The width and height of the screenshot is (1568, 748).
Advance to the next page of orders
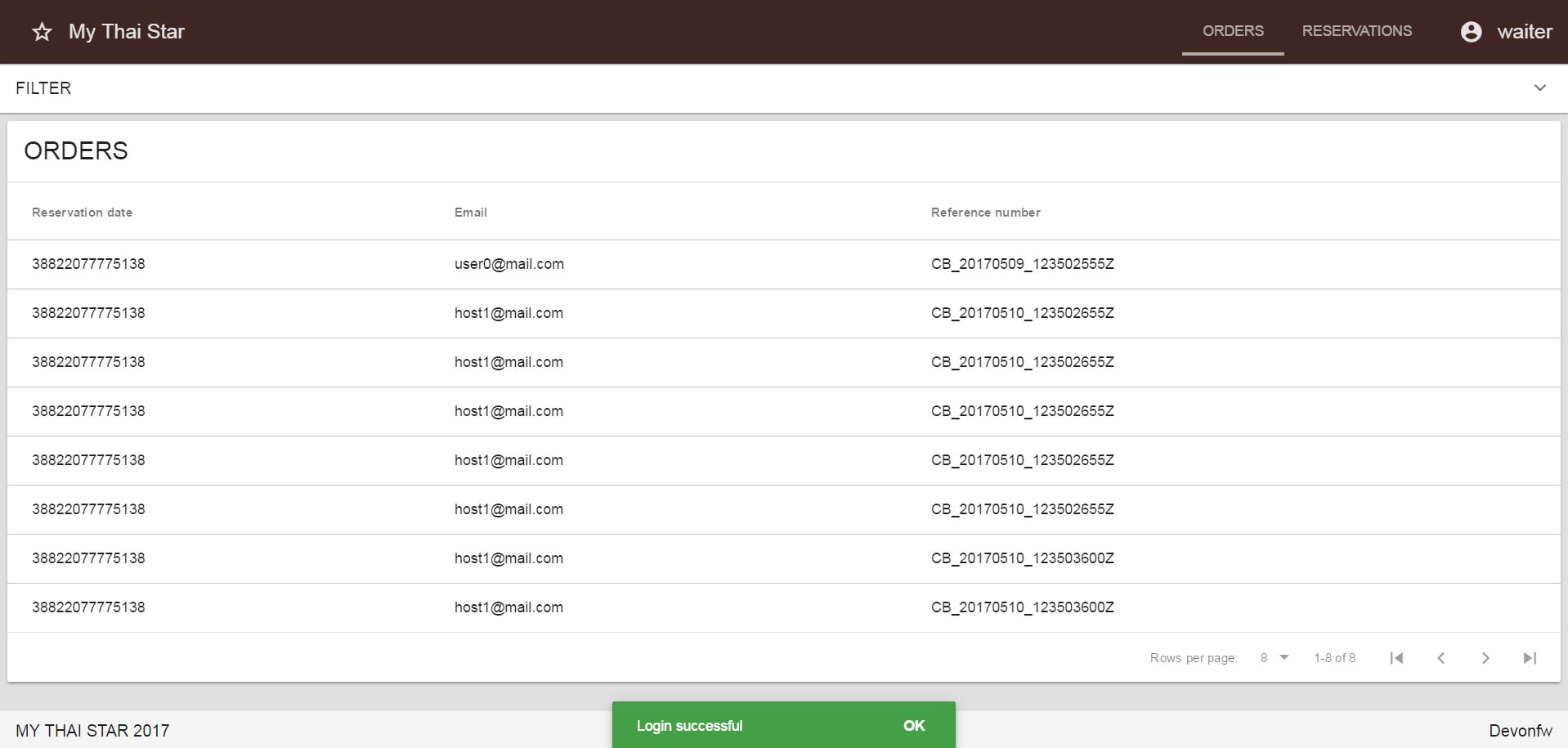(x=1485, y=658)
